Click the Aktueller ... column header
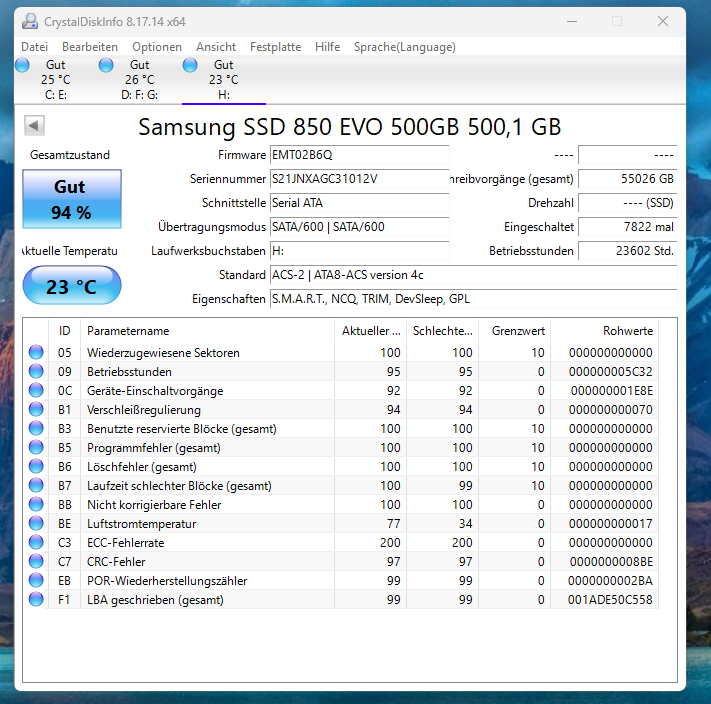The height and width of the screenshot is (704, 711). 370,331
